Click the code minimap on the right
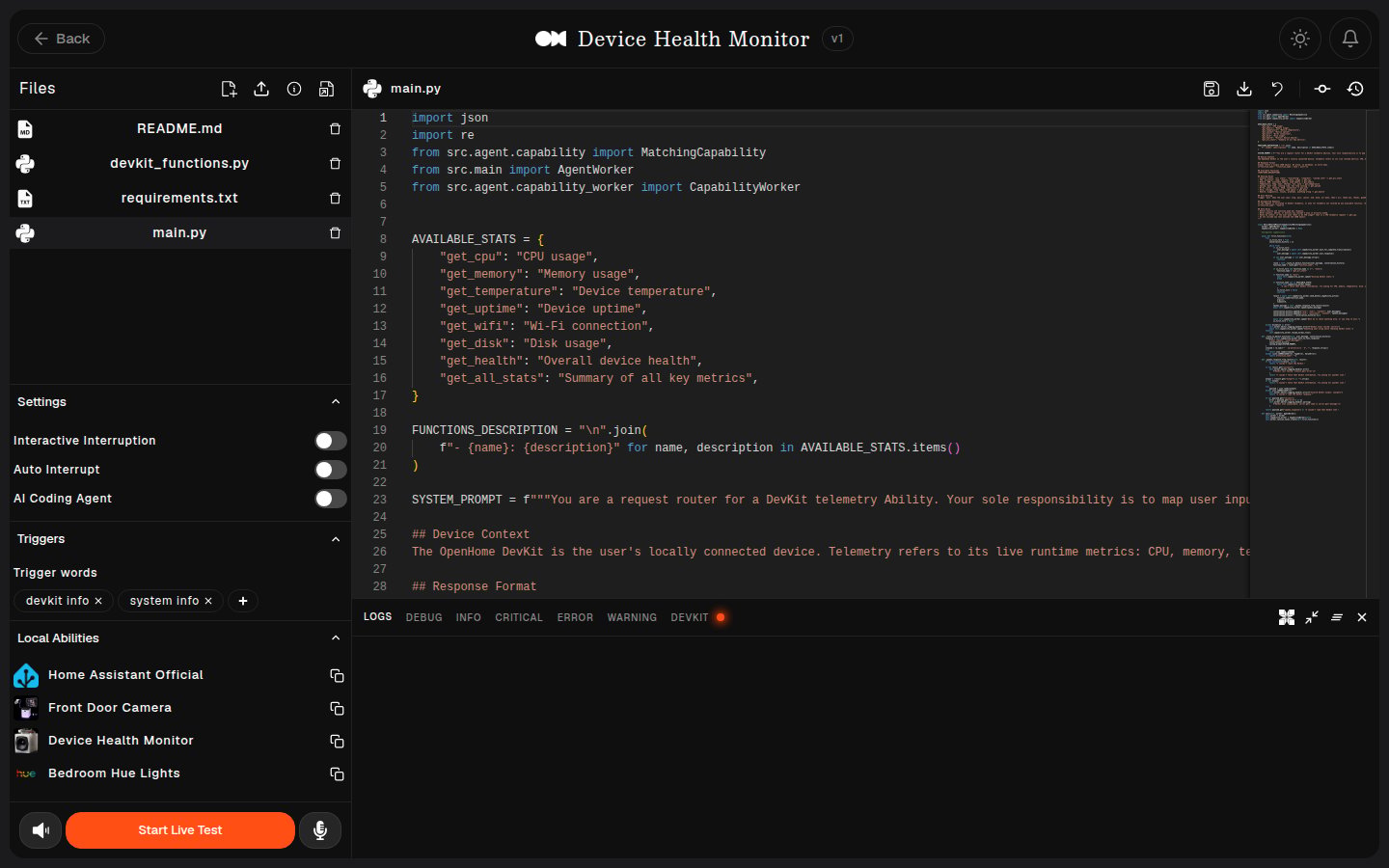 (x=1310, y=353)
